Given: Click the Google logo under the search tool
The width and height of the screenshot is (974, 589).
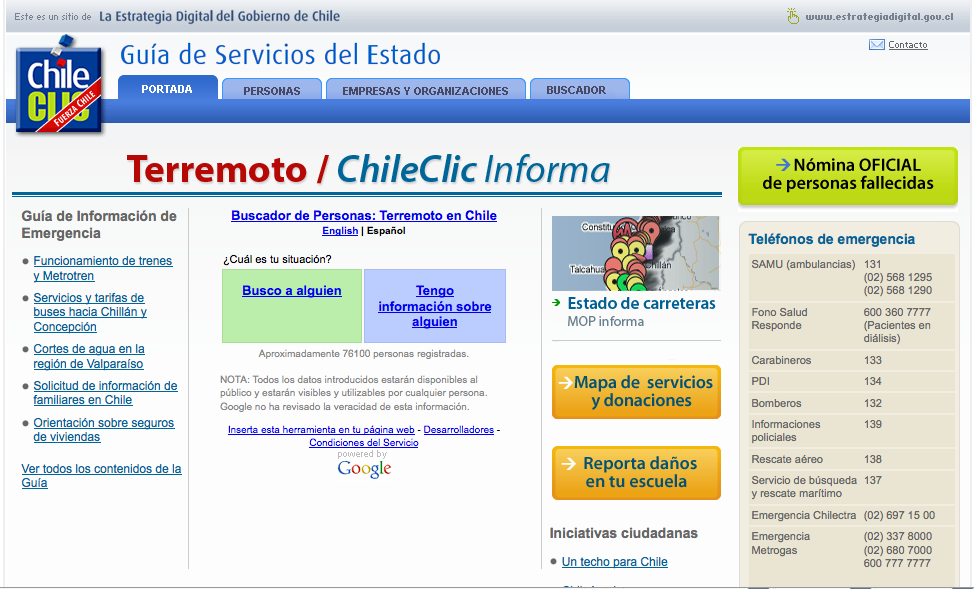Looking at the screenshot, I should pyautogui.click(x=364, y=467).
